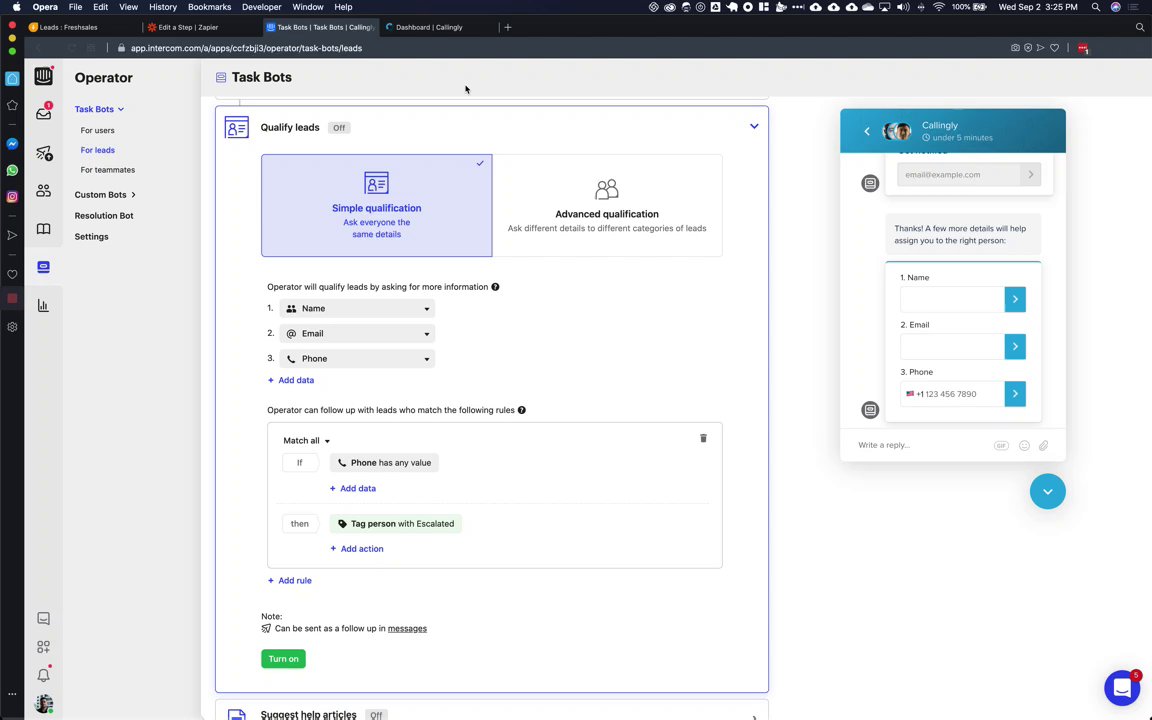
Task: Switch to Edit a Step Zapier tab
Action: [201, 27]
